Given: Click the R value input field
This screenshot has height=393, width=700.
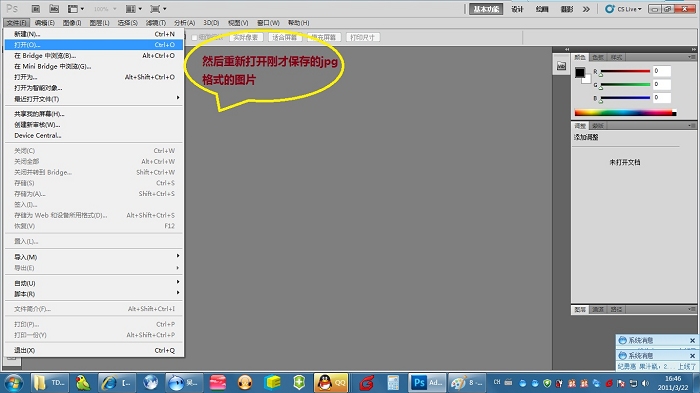Looking at the screenshot, I should 662,71.
